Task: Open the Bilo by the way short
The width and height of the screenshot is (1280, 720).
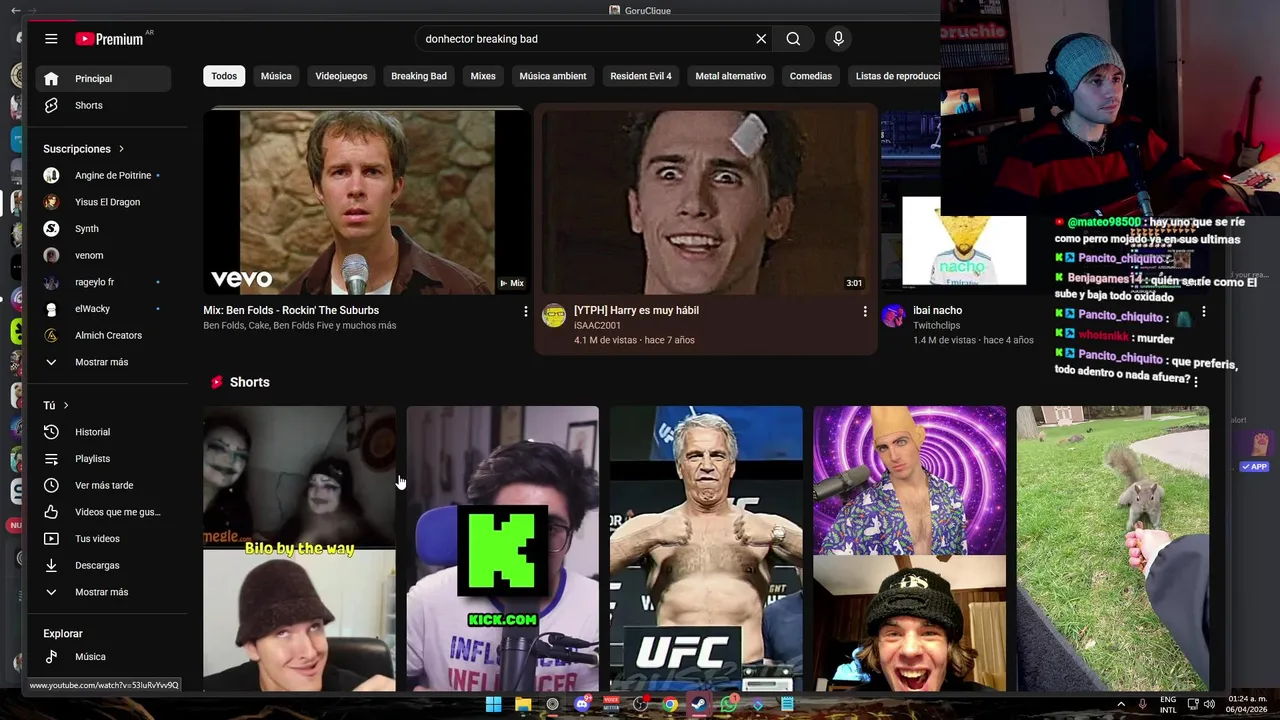Action: pyautogui.click(x=299, y=548)
